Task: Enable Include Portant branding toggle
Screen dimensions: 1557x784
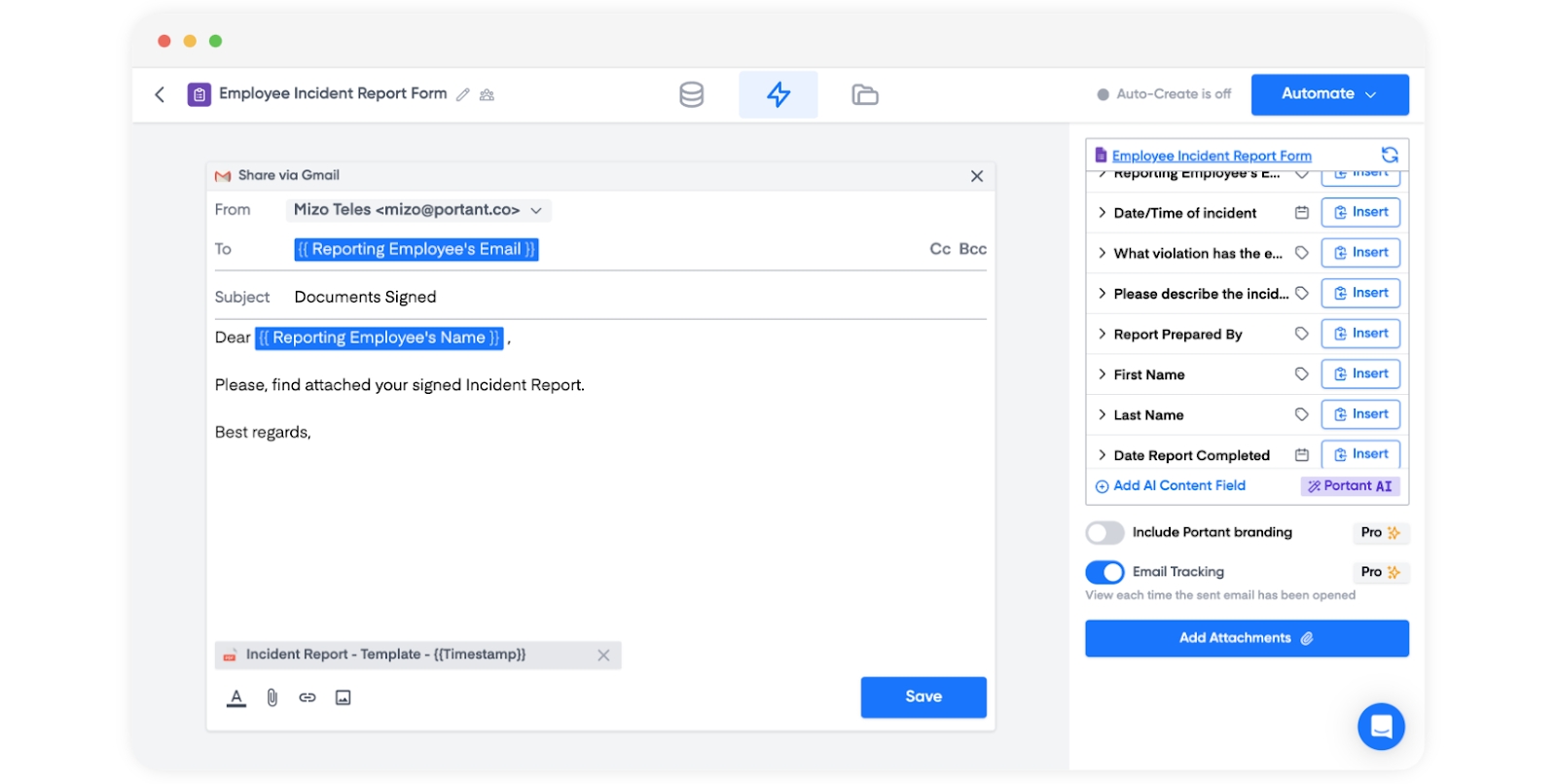Action: (x=1105, y=533)
